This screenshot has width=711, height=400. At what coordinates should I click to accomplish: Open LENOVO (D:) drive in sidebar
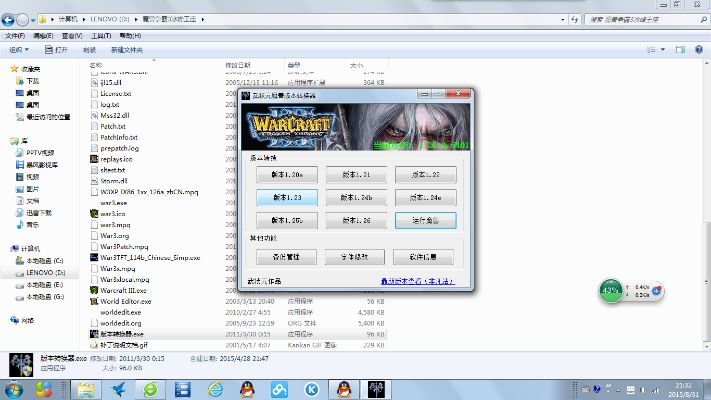(x=42, y=272)
